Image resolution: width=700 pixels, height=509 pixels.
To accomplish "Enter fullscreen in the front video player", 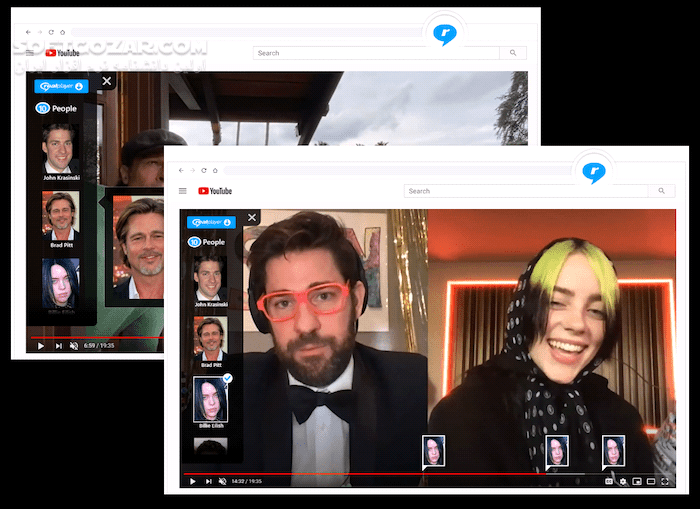I will coord(665,481).
